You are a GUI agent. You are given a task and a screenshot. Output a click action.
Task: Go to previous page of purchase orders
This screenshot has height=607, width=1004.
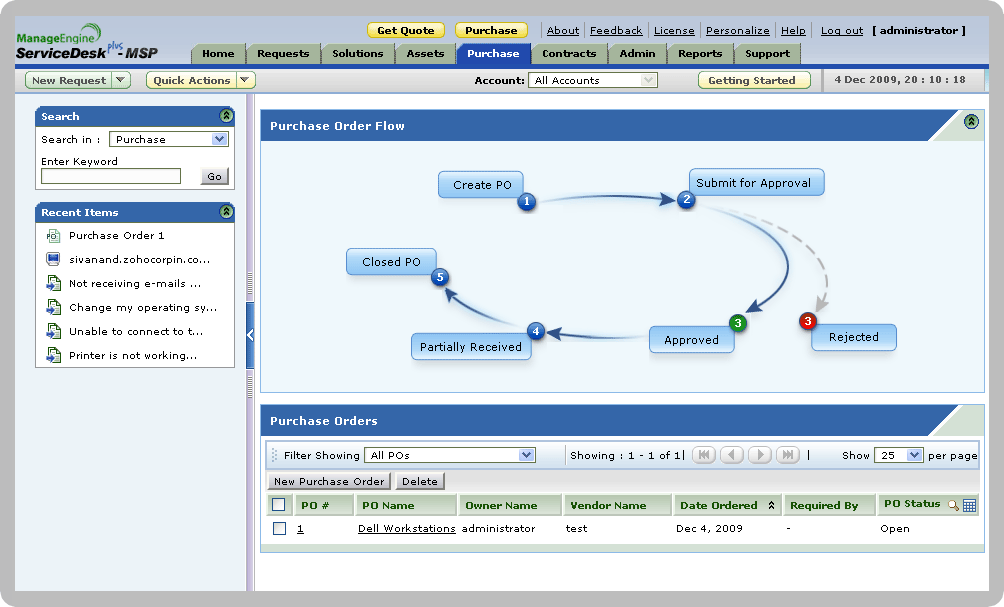pyautogui.click(x=732, y=455)
